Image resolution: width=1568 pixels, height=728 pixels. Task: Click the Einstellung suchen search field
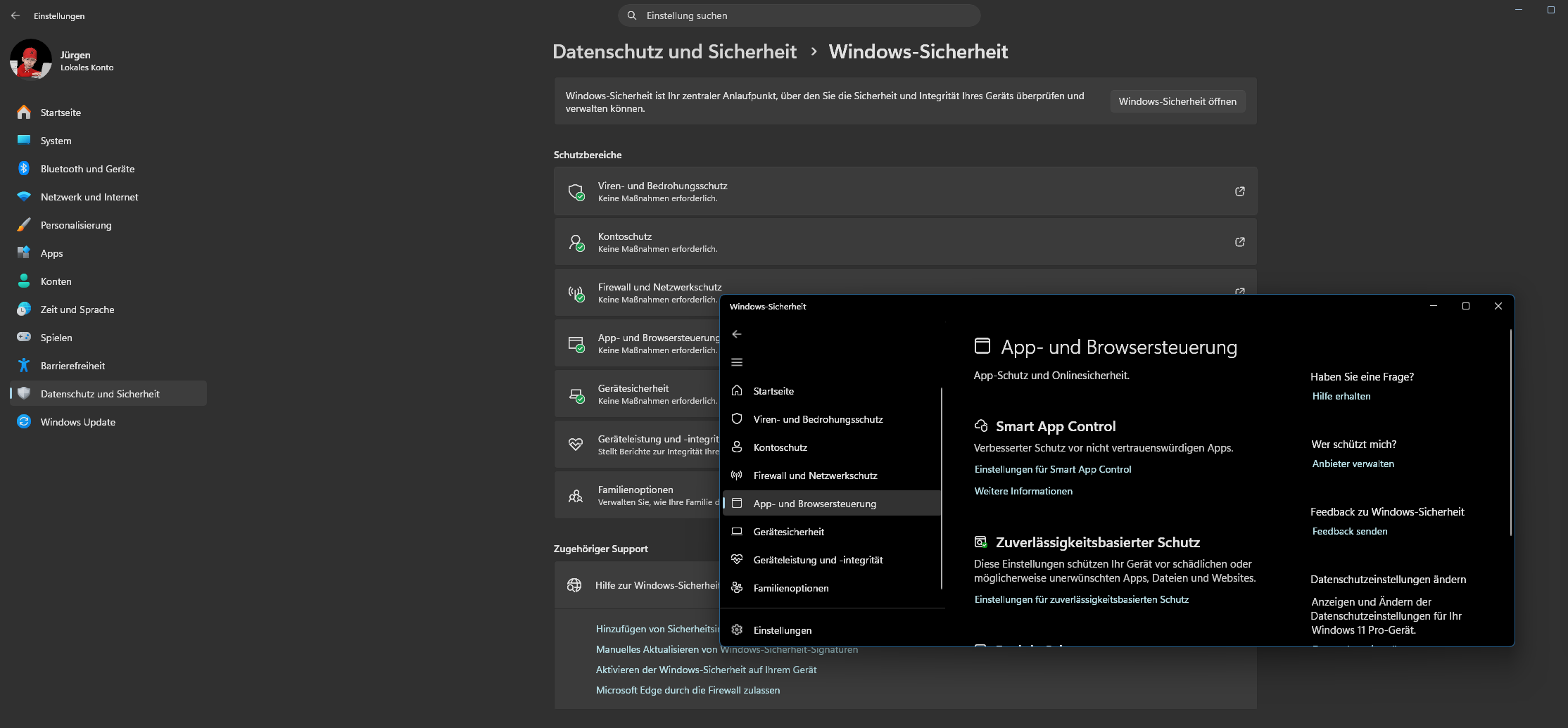(799, 15)
